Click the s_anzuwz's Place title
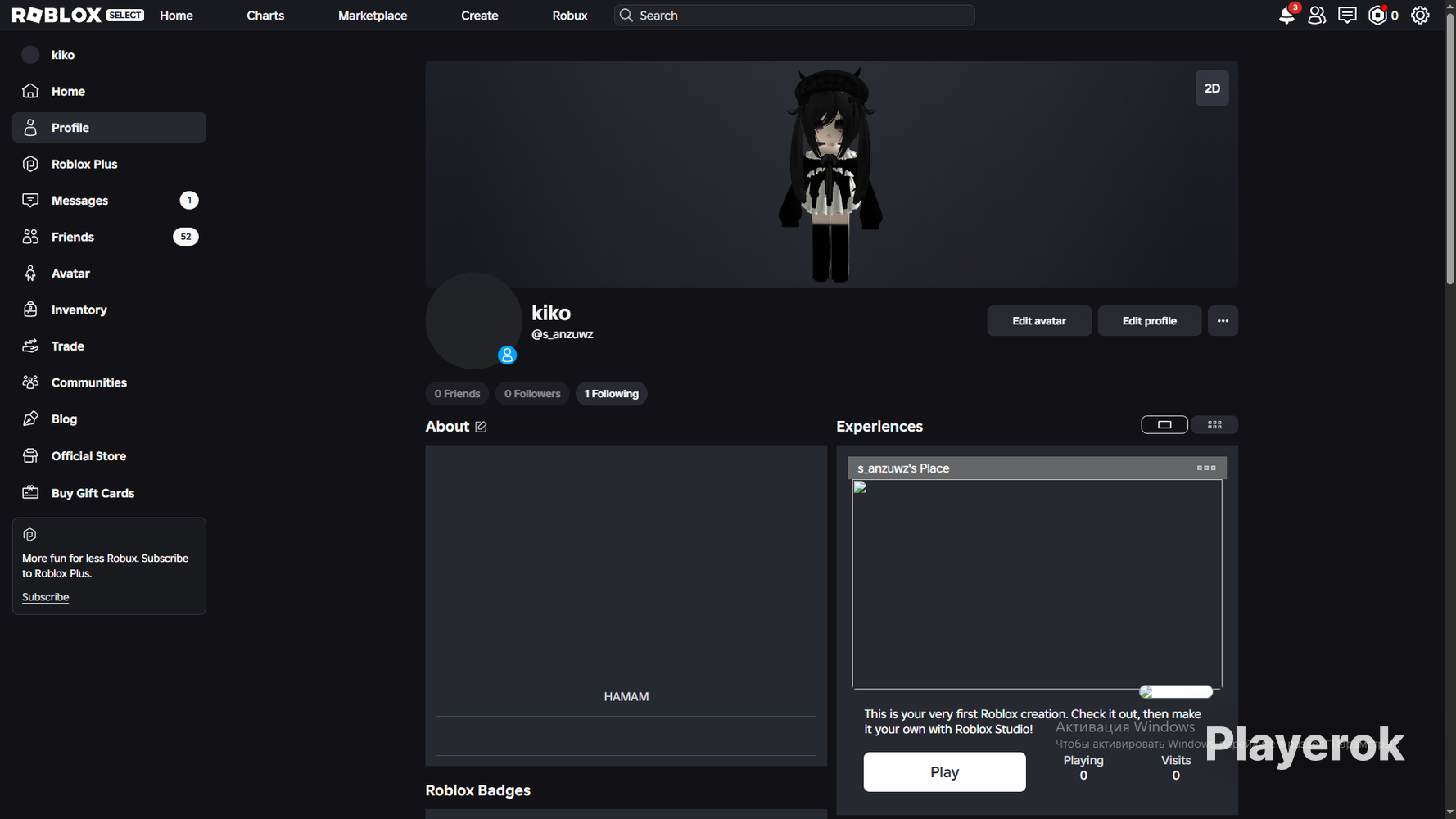The width and height of the screenshot is (1456, 819). [903, 468]
